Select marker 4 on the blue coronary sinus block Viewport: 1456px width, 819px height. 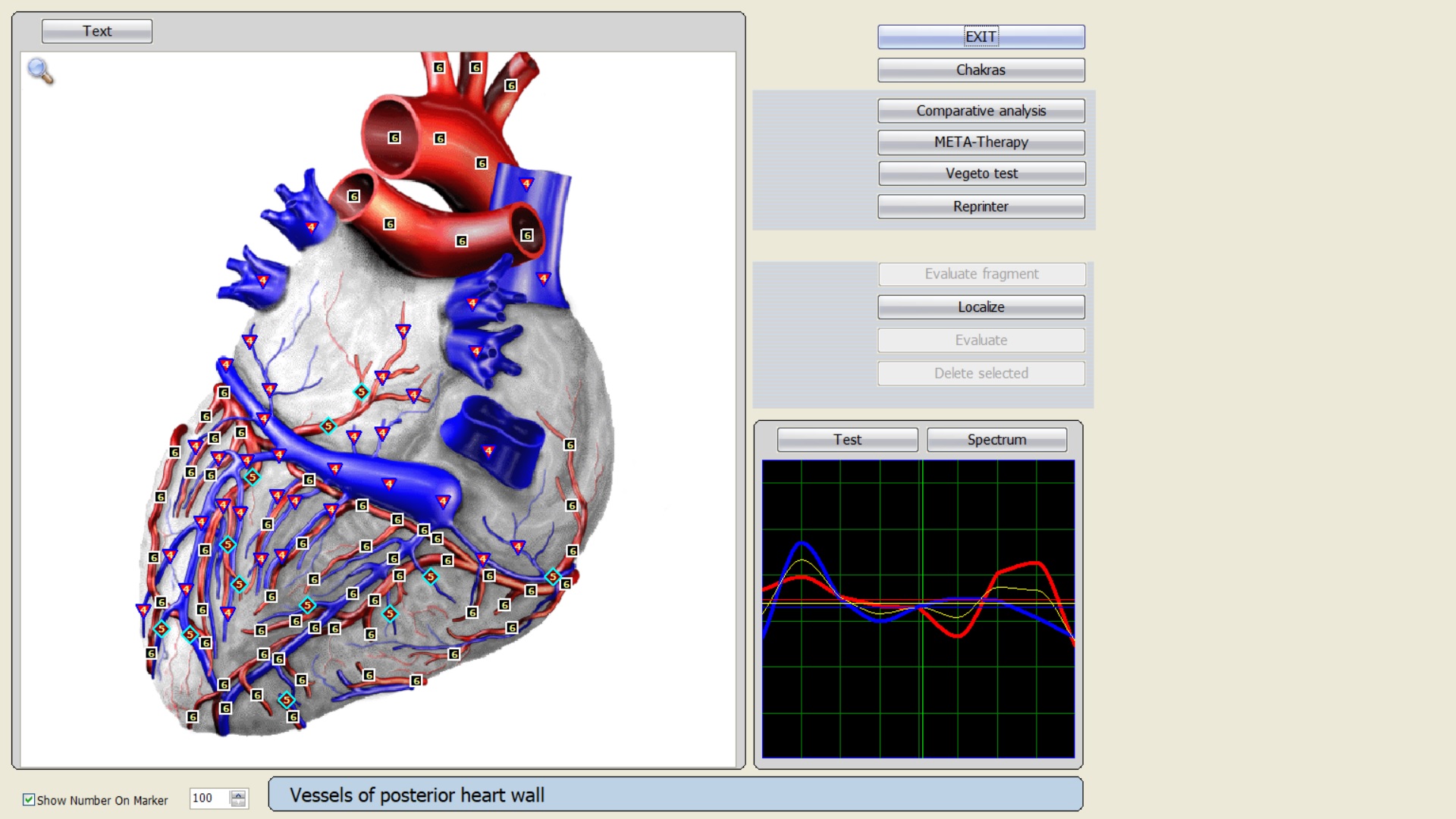[x=488, y=451]
